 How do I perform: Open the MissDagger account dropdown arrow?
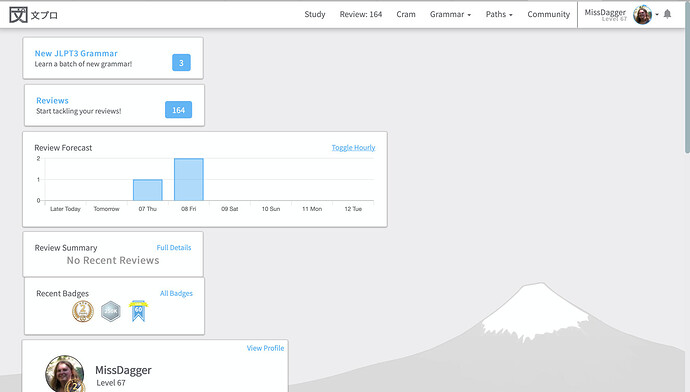point(657,15)
